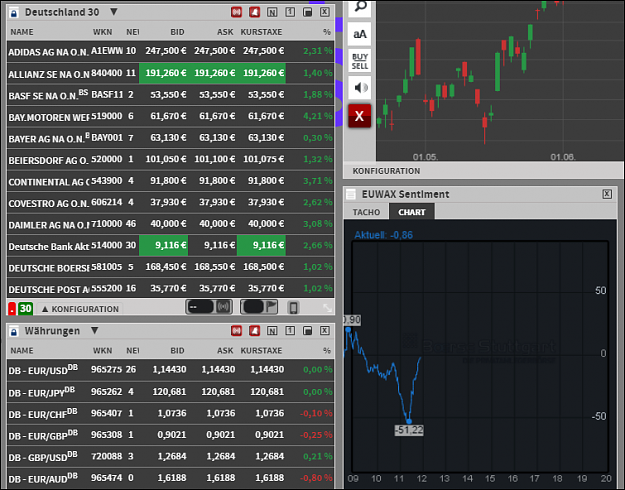Select the BASF SE NA O.N. row
Screen dimensions: 625x490
point(171,94)
